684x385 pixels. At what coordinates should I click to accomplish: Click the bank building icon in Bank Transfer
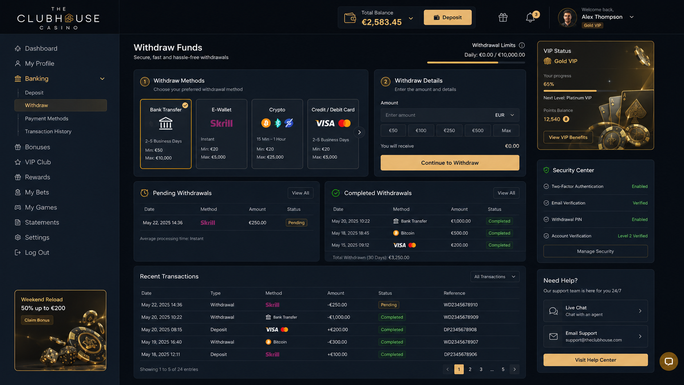pos(165,124)
